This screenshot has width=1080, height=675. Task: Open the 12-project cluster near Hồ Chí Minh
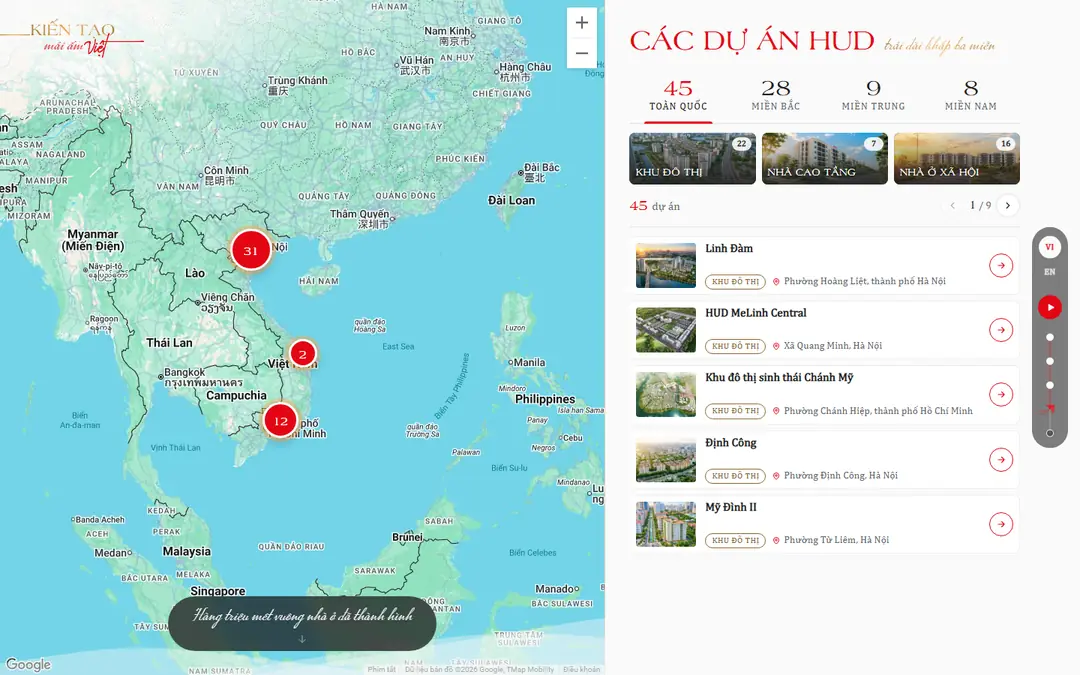pyautogui.click(x=280, y=420)
